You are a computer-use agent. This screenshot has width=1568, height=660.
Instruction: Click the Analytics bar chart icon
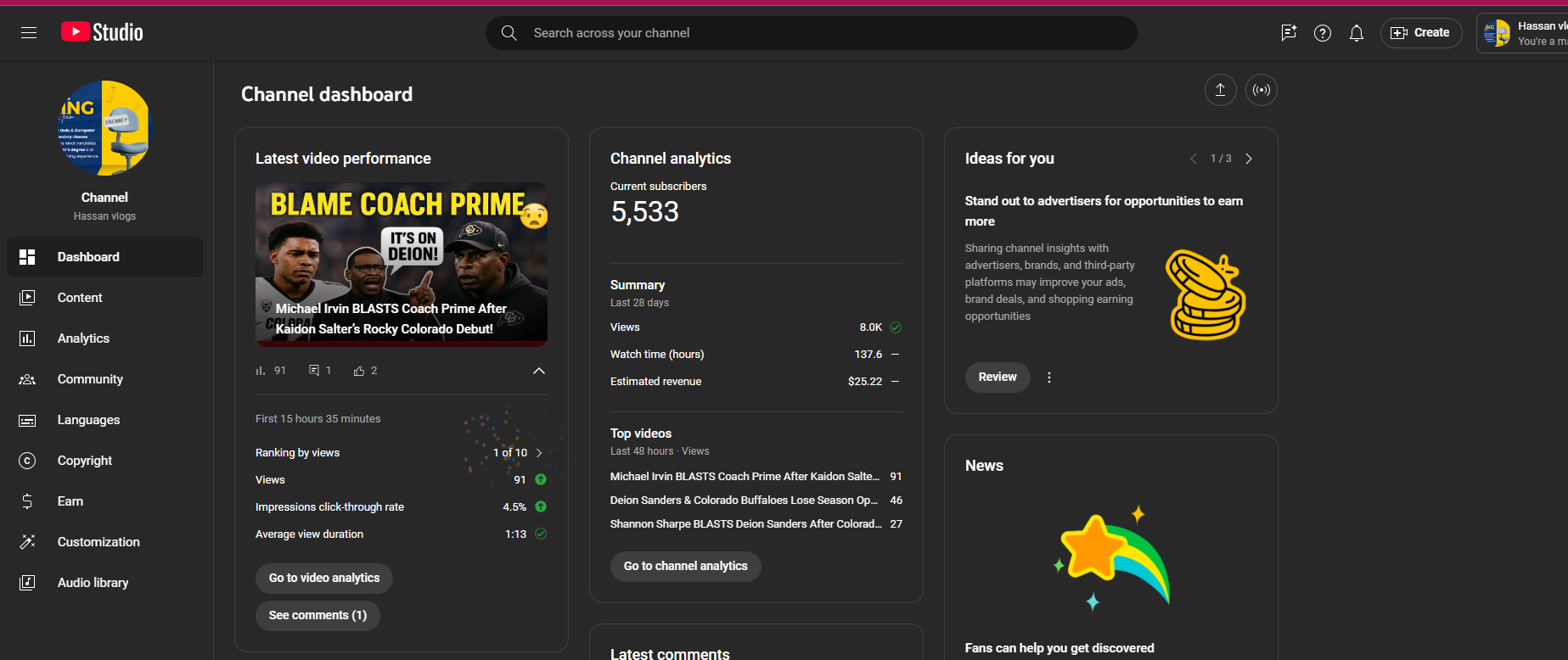point(27,338)
